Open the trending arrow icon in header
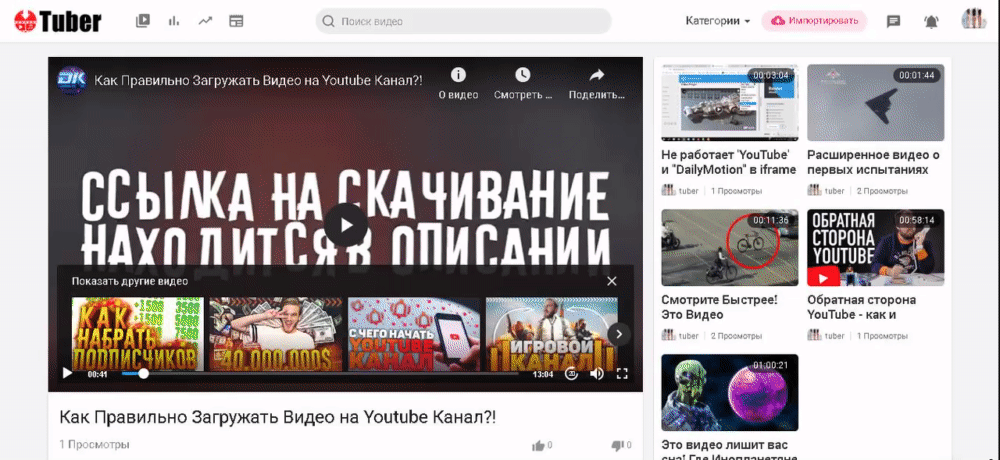Viewport: 1000px width, 460px height. tap(205, 21)
